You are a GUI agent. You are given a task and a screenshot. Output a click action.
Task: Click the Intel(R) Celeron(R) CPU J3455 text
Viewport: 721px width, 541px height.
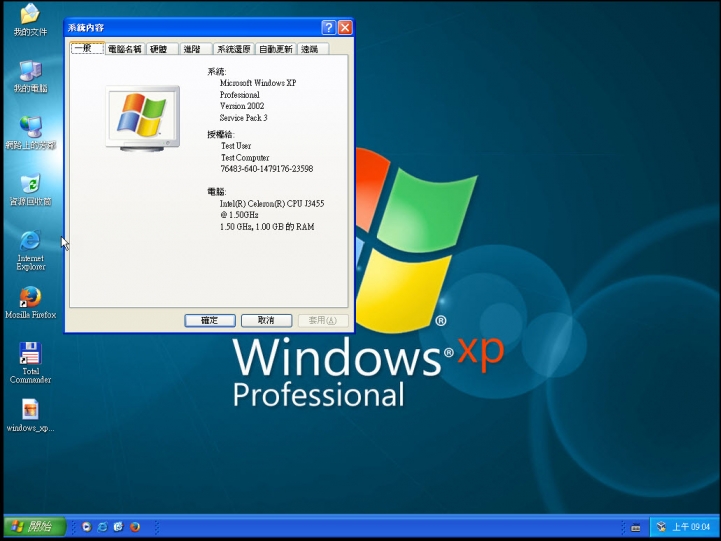(272, 204)
